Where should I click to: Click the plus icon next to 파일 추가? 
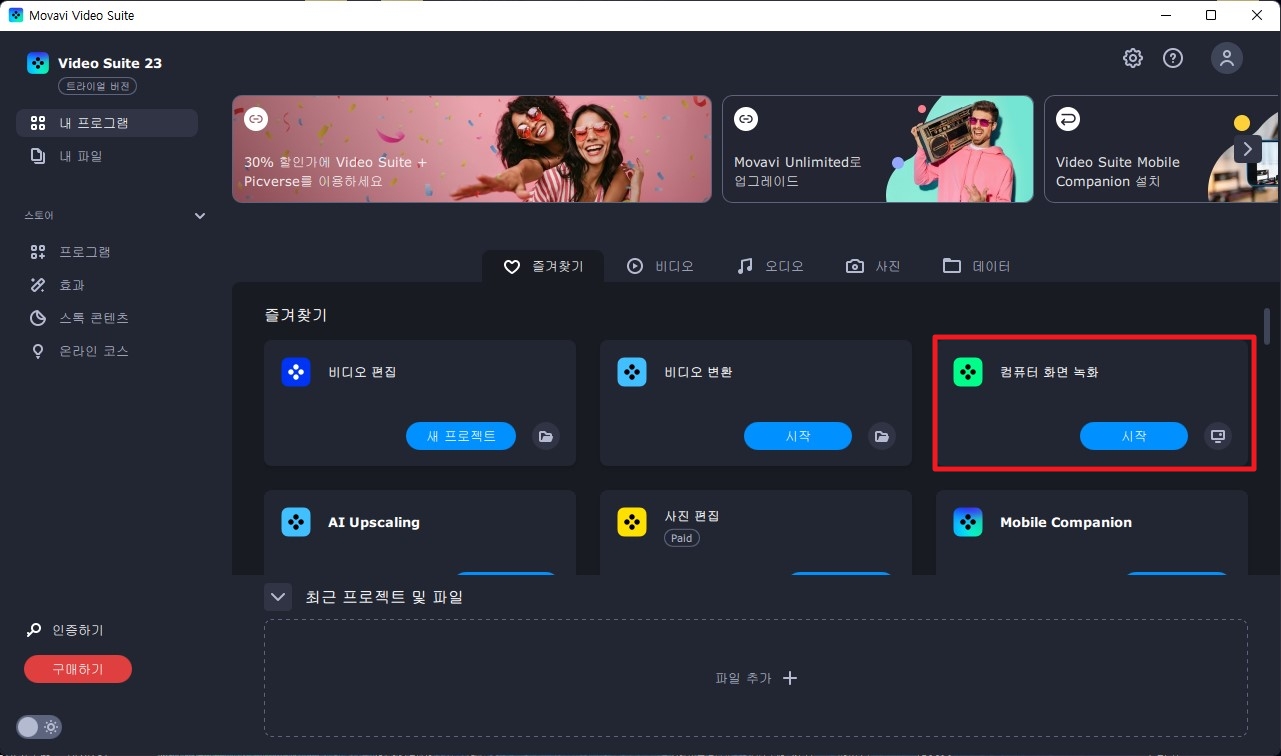pos(790,678)
